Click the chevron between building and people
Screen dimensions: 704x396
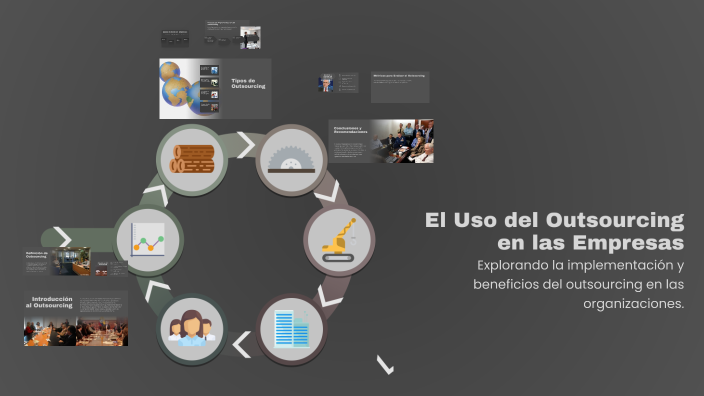click(x=242, y=345)
